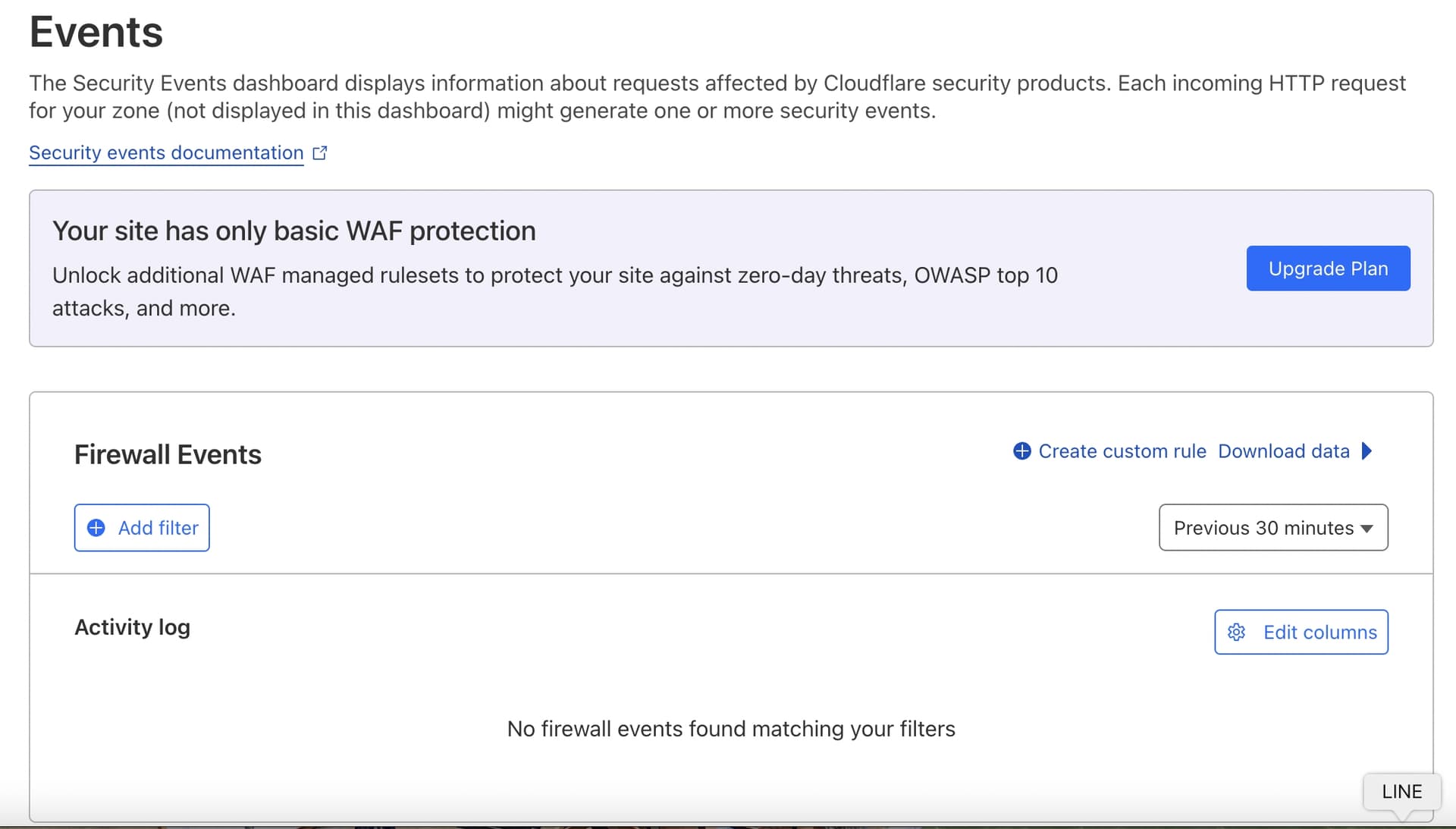The height and width of the screenshot is (829, 1456).
Task: Click the Download data link
Action: pyautogui.click(x=1283, y=451)
